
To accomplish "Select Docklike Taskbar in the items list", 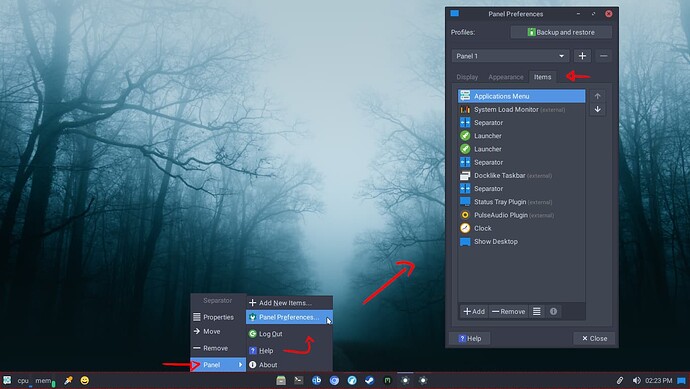I will coord(521,176).
